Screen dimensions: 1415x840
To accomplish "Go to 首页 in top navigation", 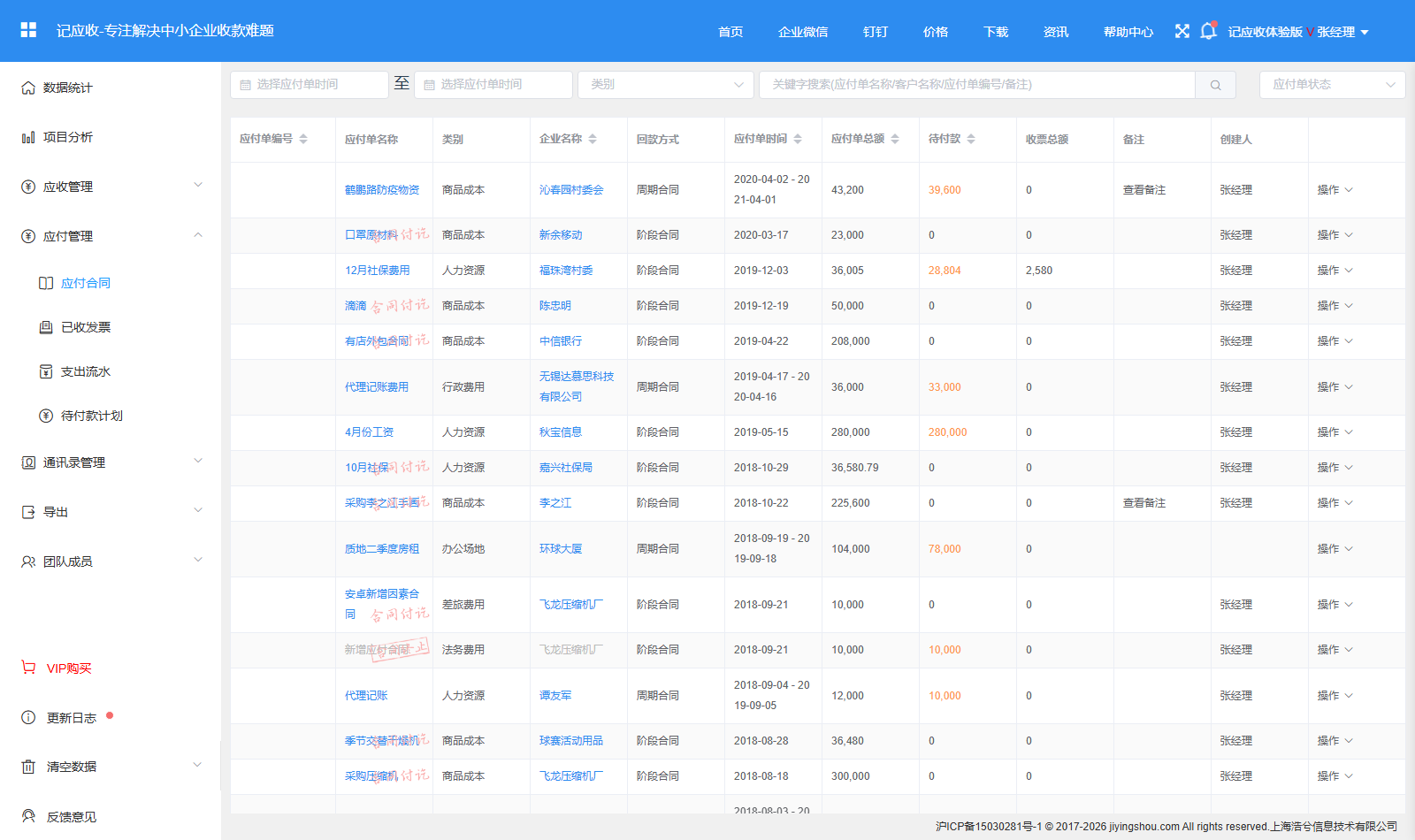I will coord(730,32).
